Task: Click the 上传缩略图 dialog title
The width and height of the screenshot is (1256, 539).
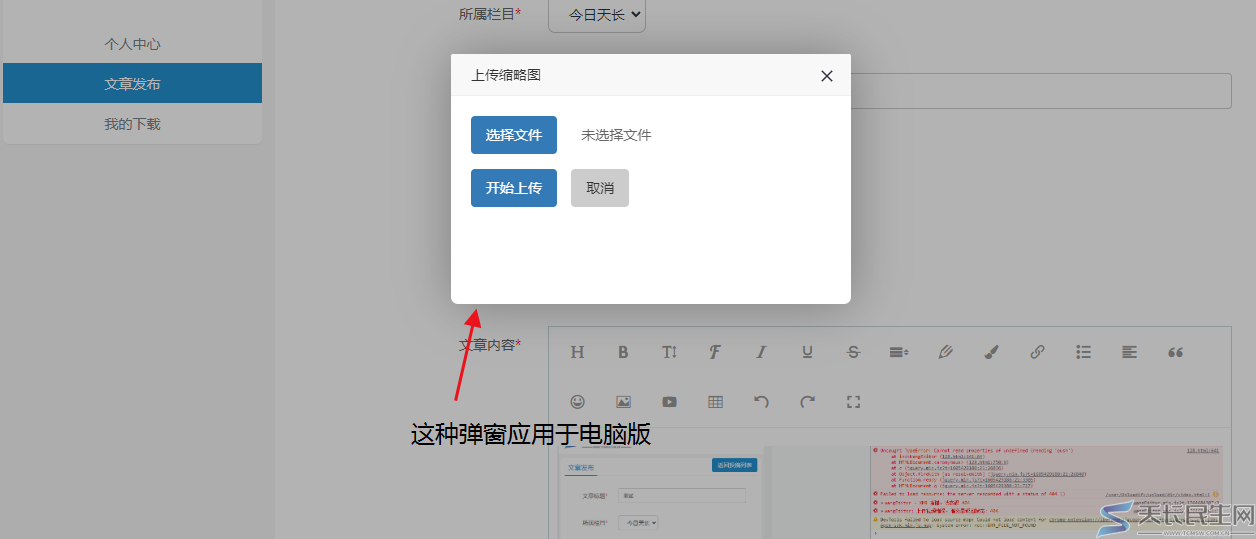Action: (x=506, y=75)
